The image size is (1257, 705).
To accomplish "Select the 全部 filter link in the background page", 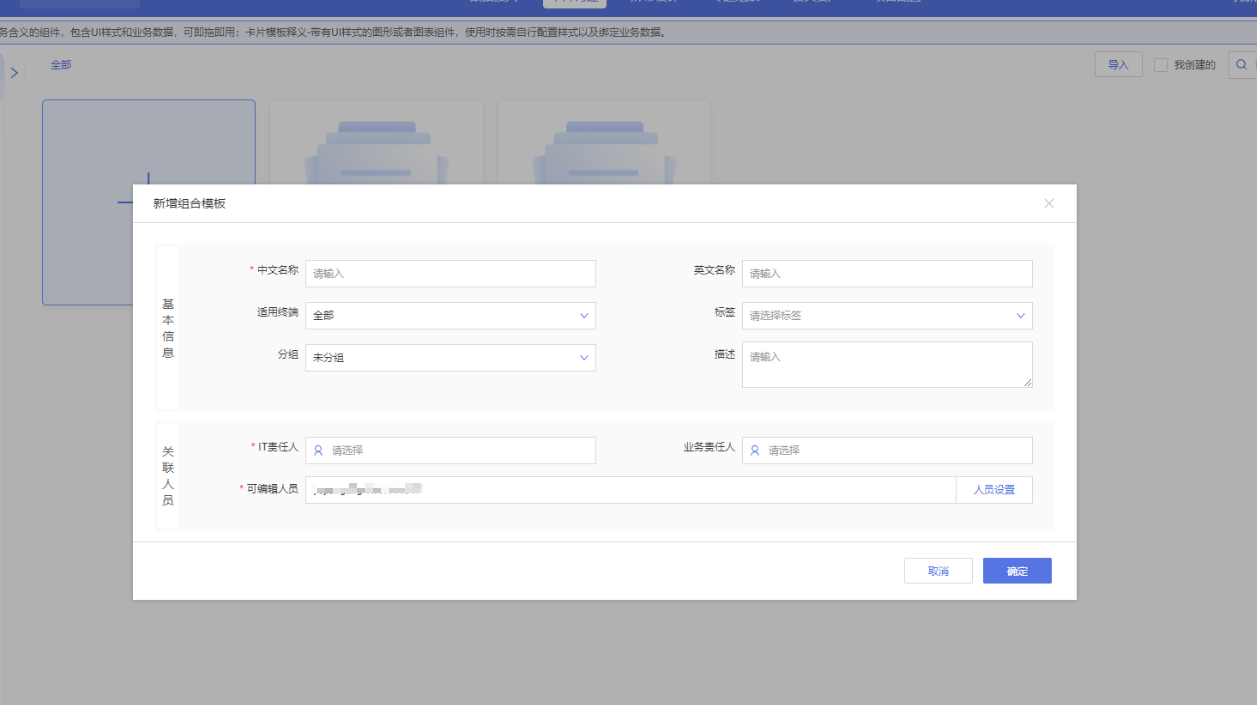I will pyautogui.click(x=61, y=65).
